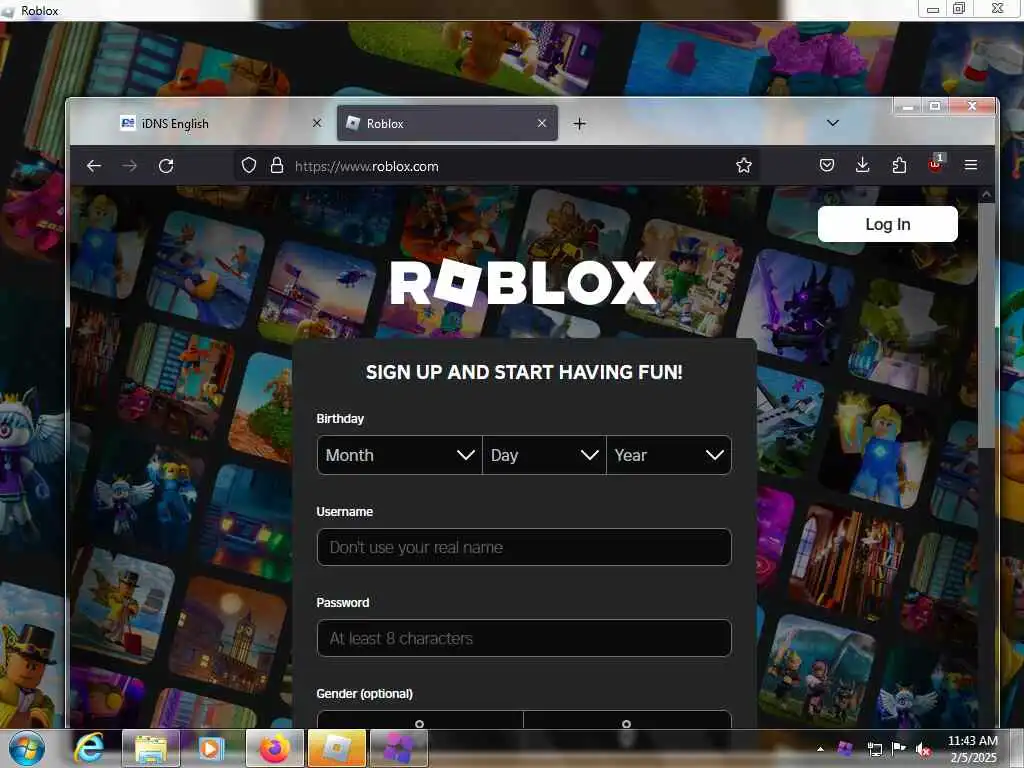Click the Password input field
Image resolution: width=1024 pixels, height=768 pixels.
point(524,638)
